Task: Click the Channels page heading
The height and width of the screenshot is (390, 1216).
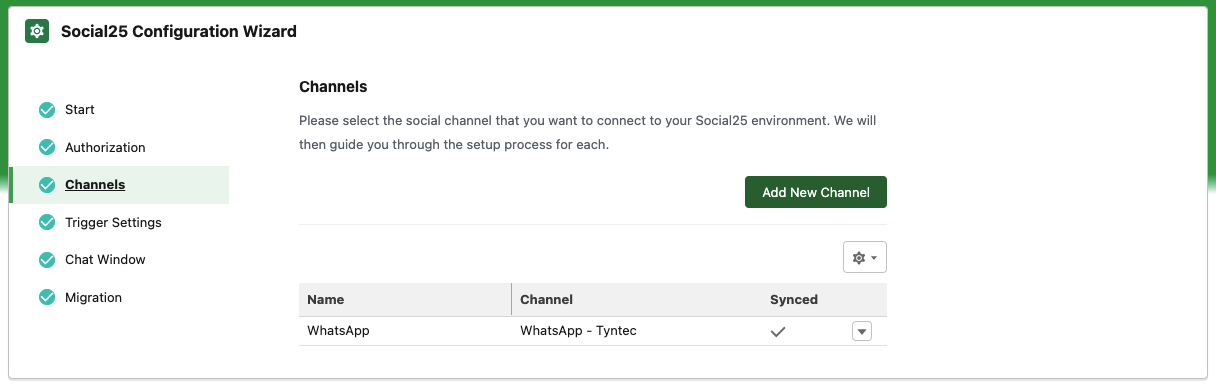Action: tap(333, 87)
